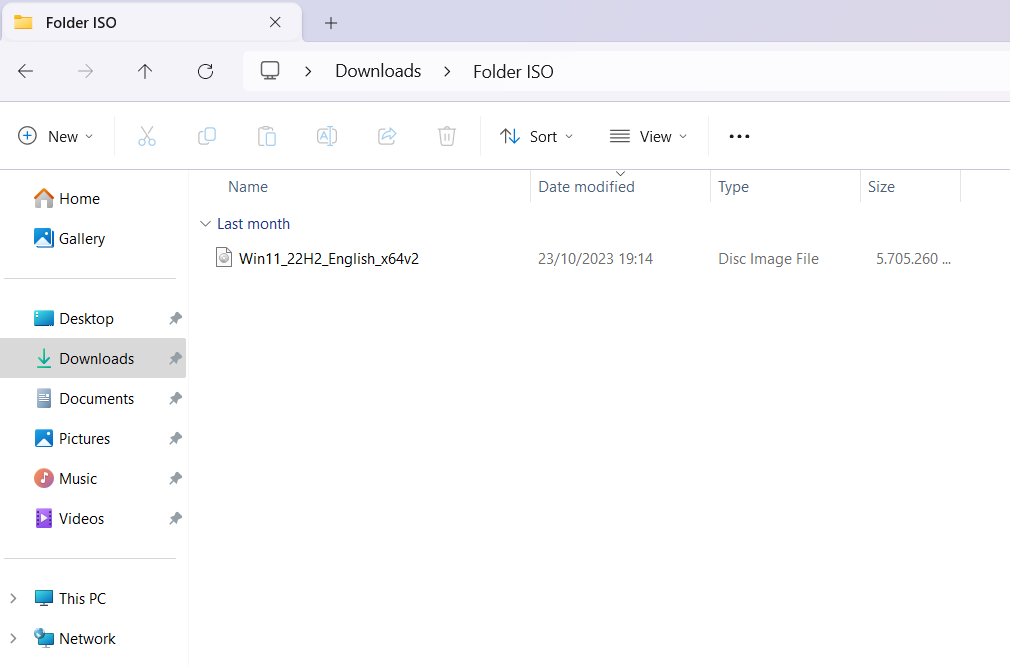Viewport: 1010px width, 667px height.
Task: Click Downloads in the address breadcrumb
Action: 378,71
